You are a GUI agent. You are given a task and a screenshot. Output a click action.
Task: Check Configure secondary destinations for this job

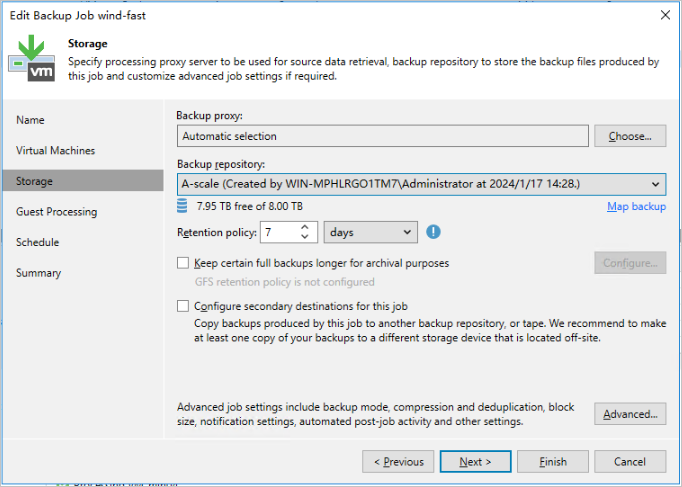pyautogui.click(x=183, y=306)
